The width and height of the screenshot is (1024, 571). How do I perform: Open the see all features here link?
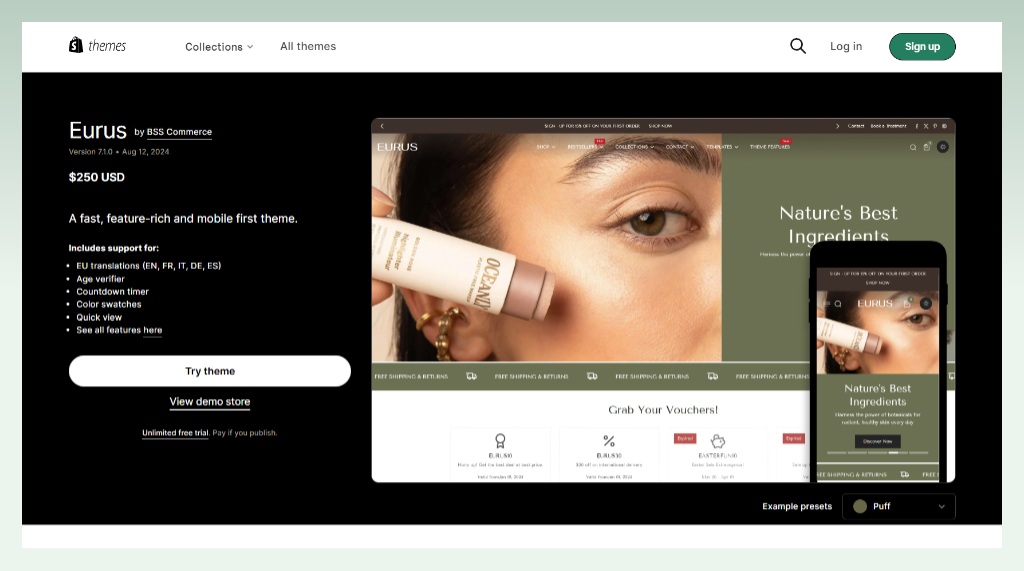(152, 330)
